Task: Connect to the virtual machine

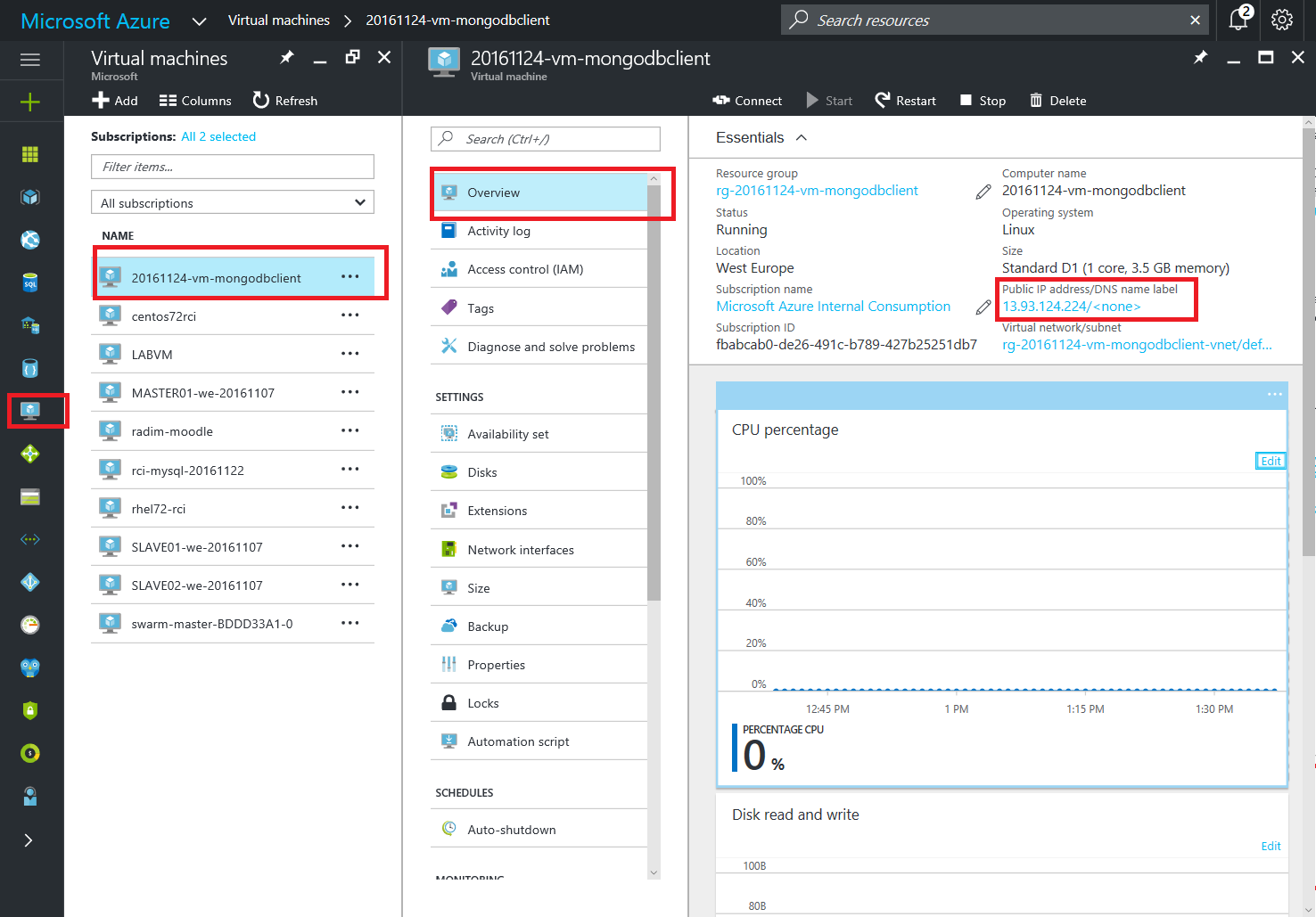Action: coord(747,101)
